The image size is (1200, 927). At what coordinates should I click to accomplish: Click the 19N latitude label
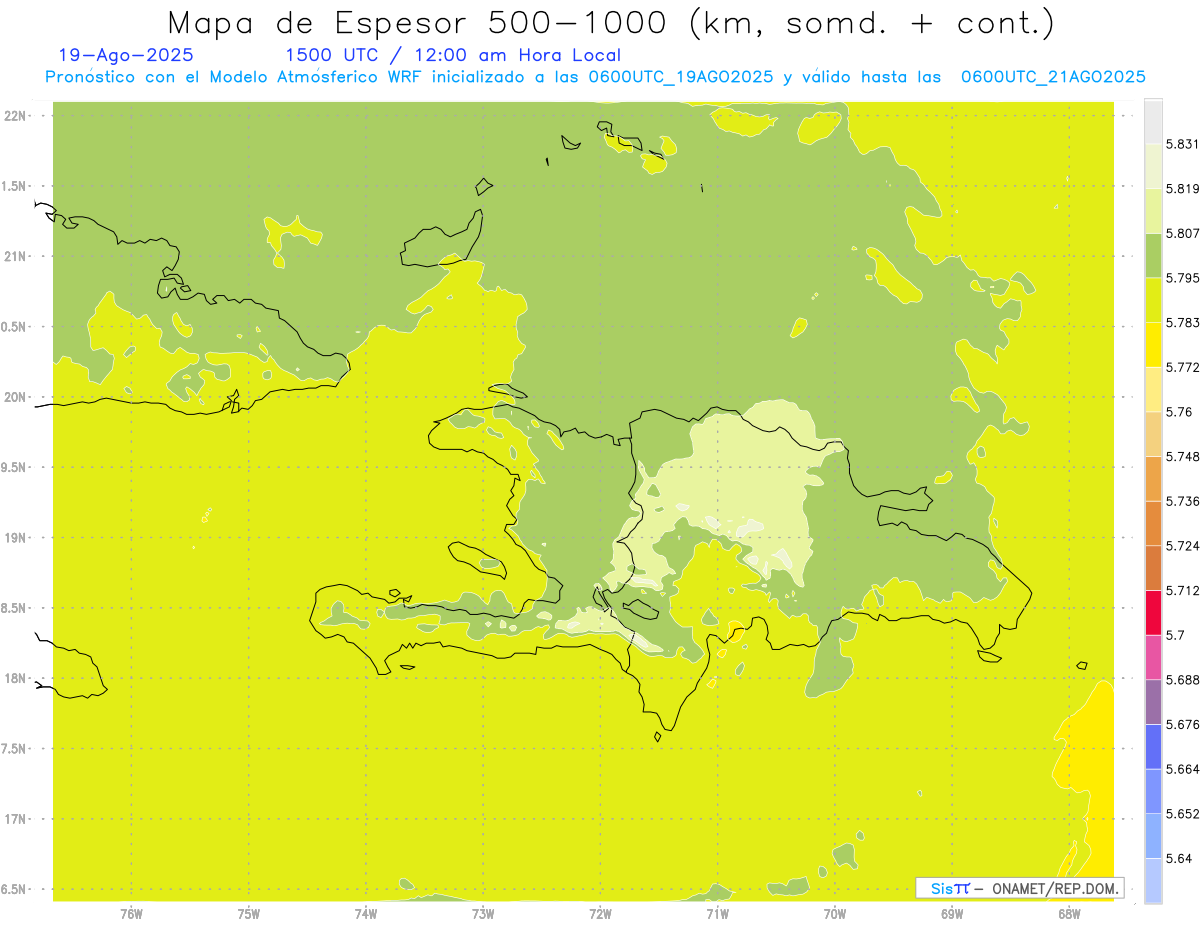tap(15, 538)
